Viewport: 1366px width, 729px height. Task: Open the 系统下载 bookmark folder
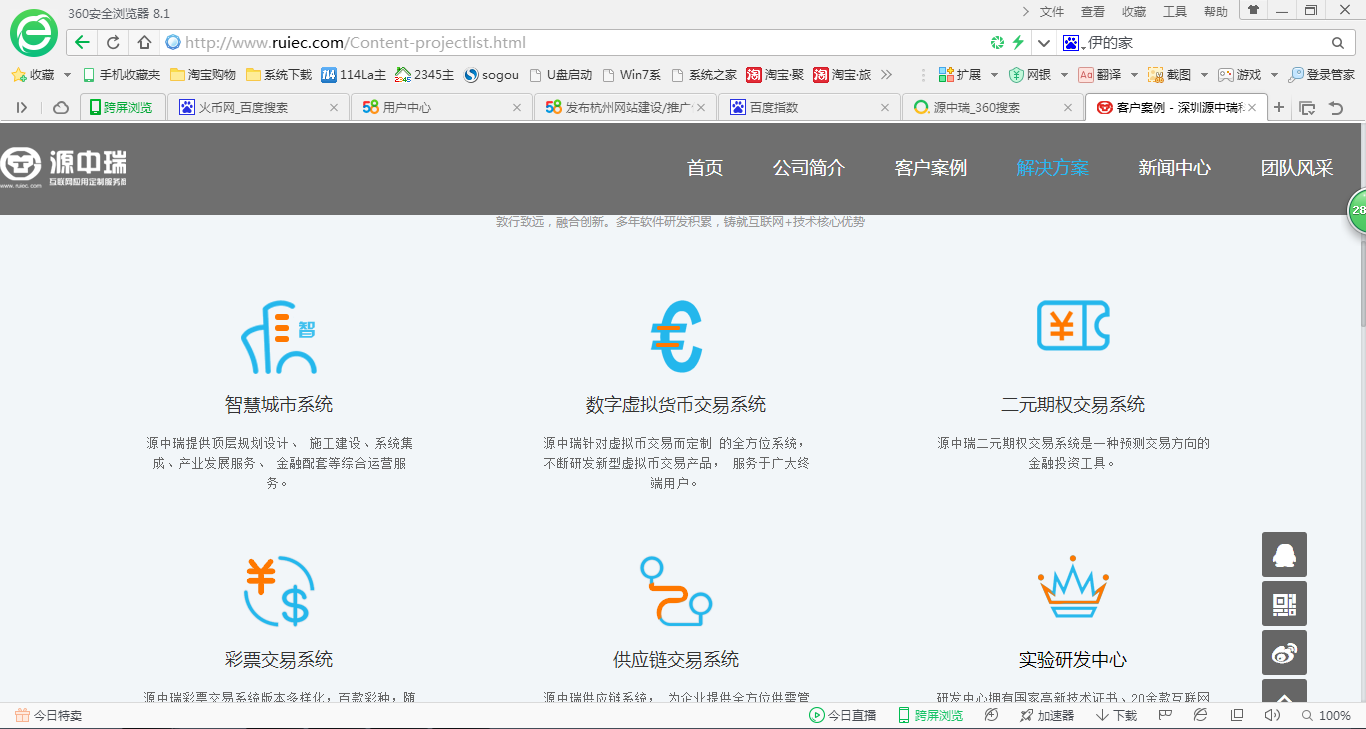tap(279, 75)
